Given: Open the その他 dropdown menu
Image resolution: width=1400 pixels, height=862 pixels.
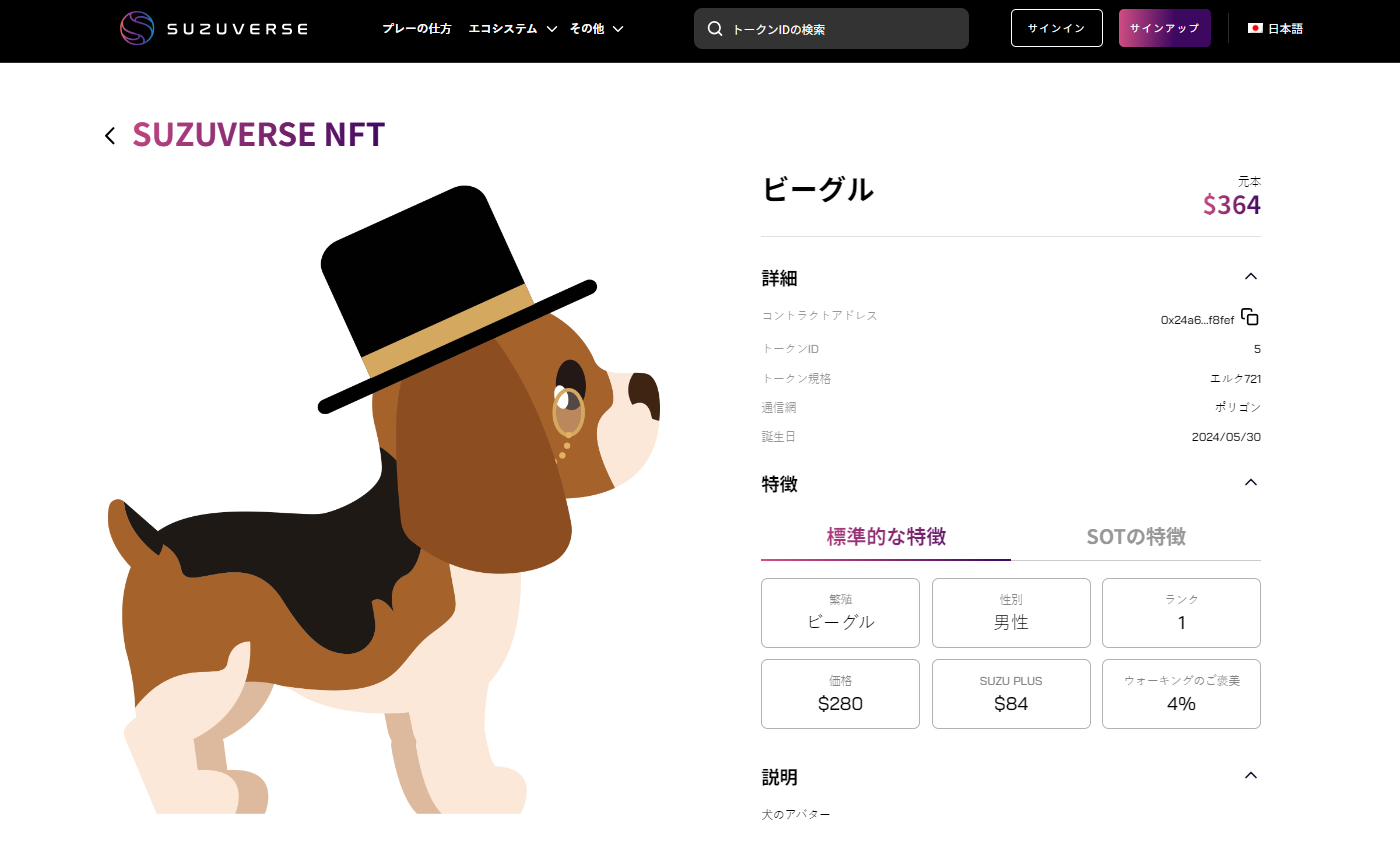Looking at the screenshot, I should point(596,29).
